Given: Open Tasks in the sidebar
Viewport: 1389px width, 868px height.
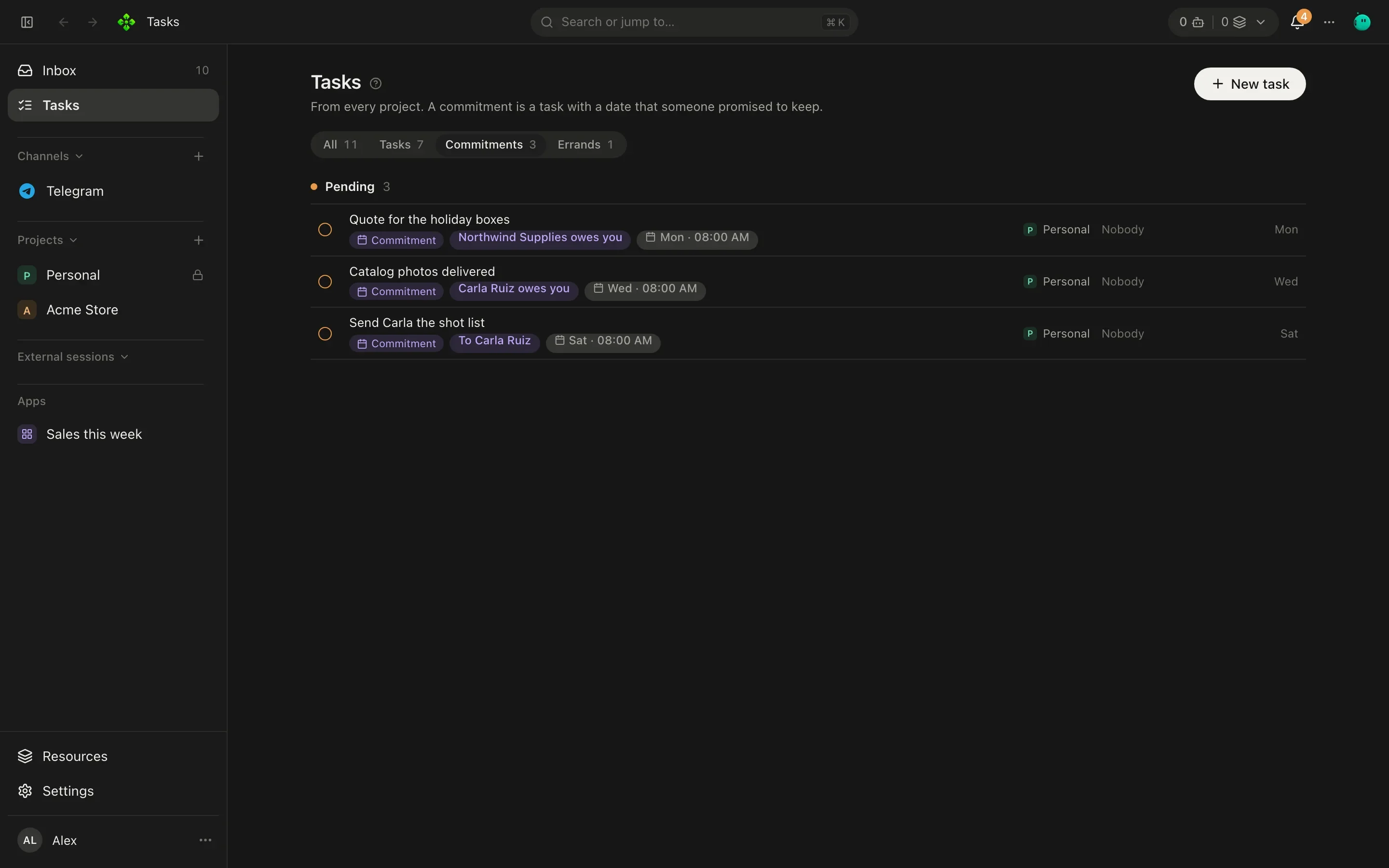Looking at the screenshot, I should (x=113, y=105).
